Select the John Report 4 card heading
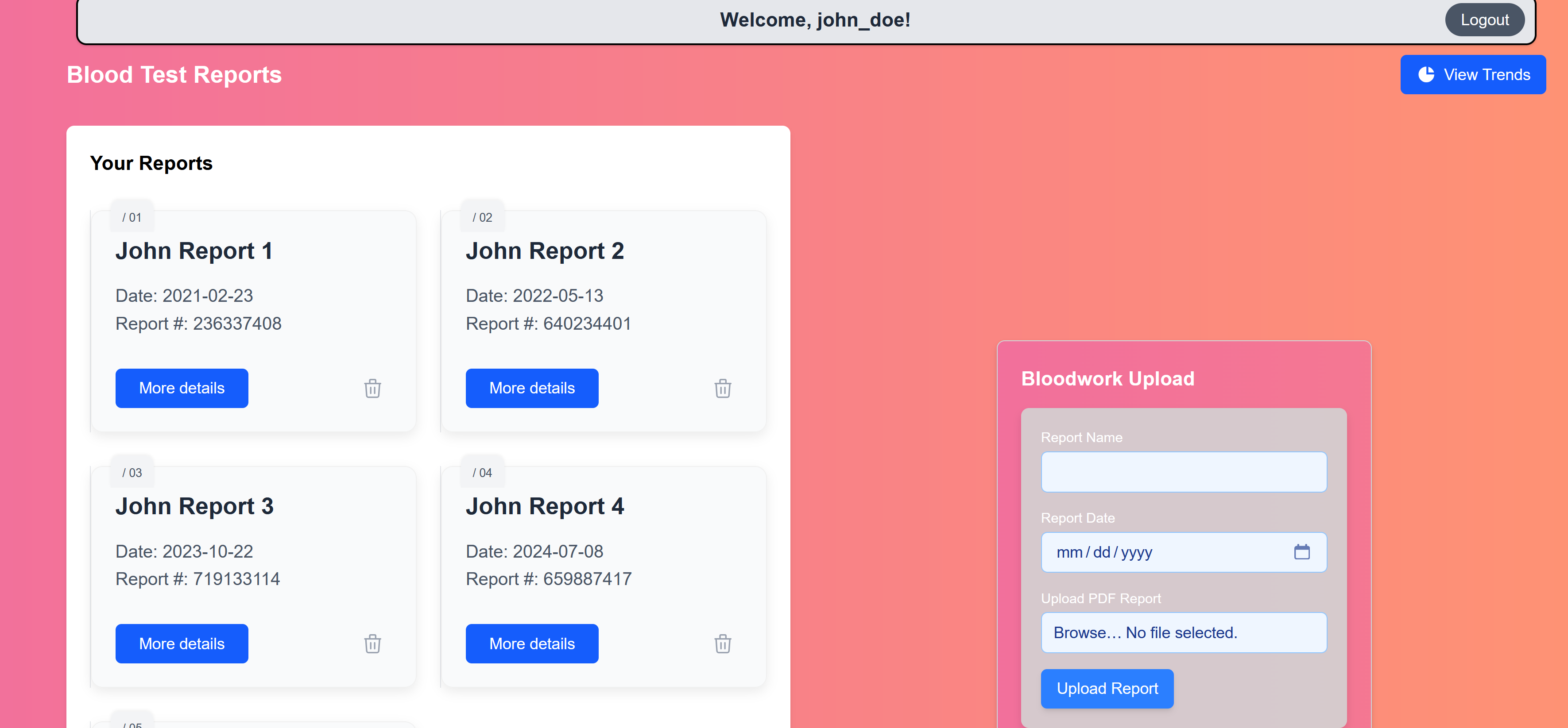This screenshot has height=728, width=1568. 544,506
